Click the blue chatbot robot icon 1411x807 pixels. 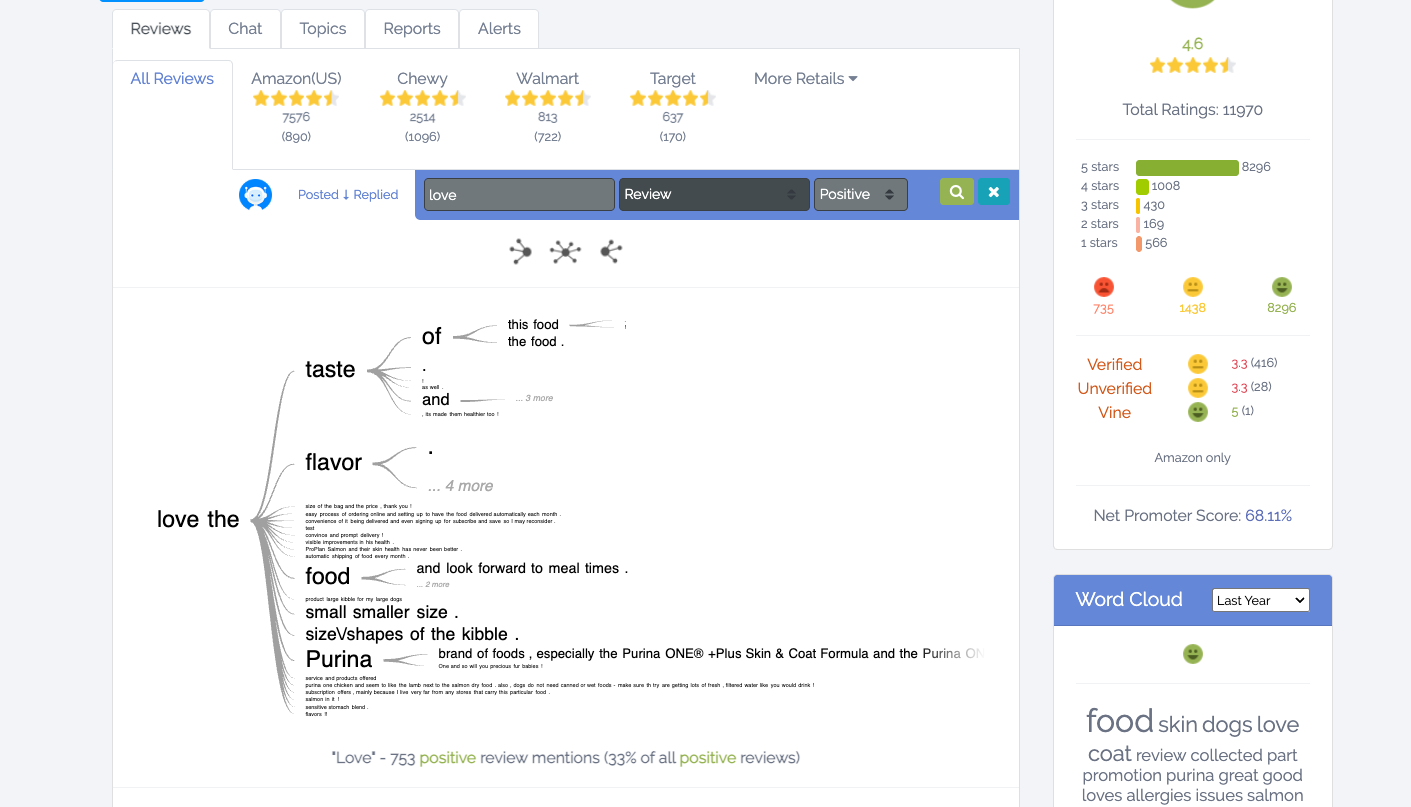pyautogui.click(x=256, y=195)
